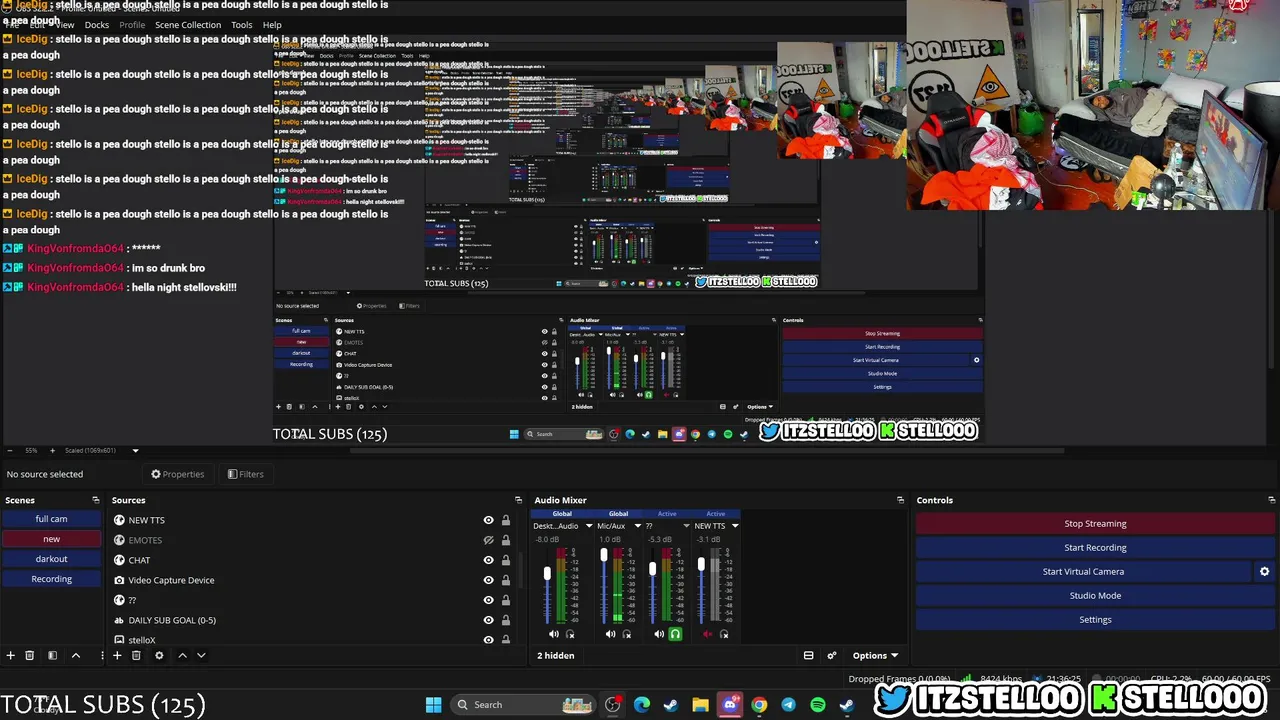
Task: Open source properties gear in Sources toolbar
Action: pyautogui.click(x=159, y=656)
